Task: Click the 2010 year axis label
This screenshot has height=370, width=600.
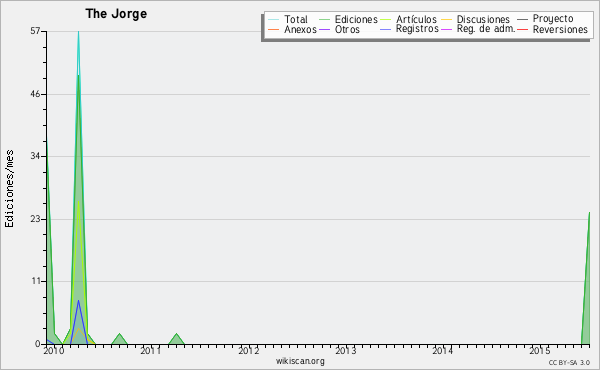Action: point(54,350)
